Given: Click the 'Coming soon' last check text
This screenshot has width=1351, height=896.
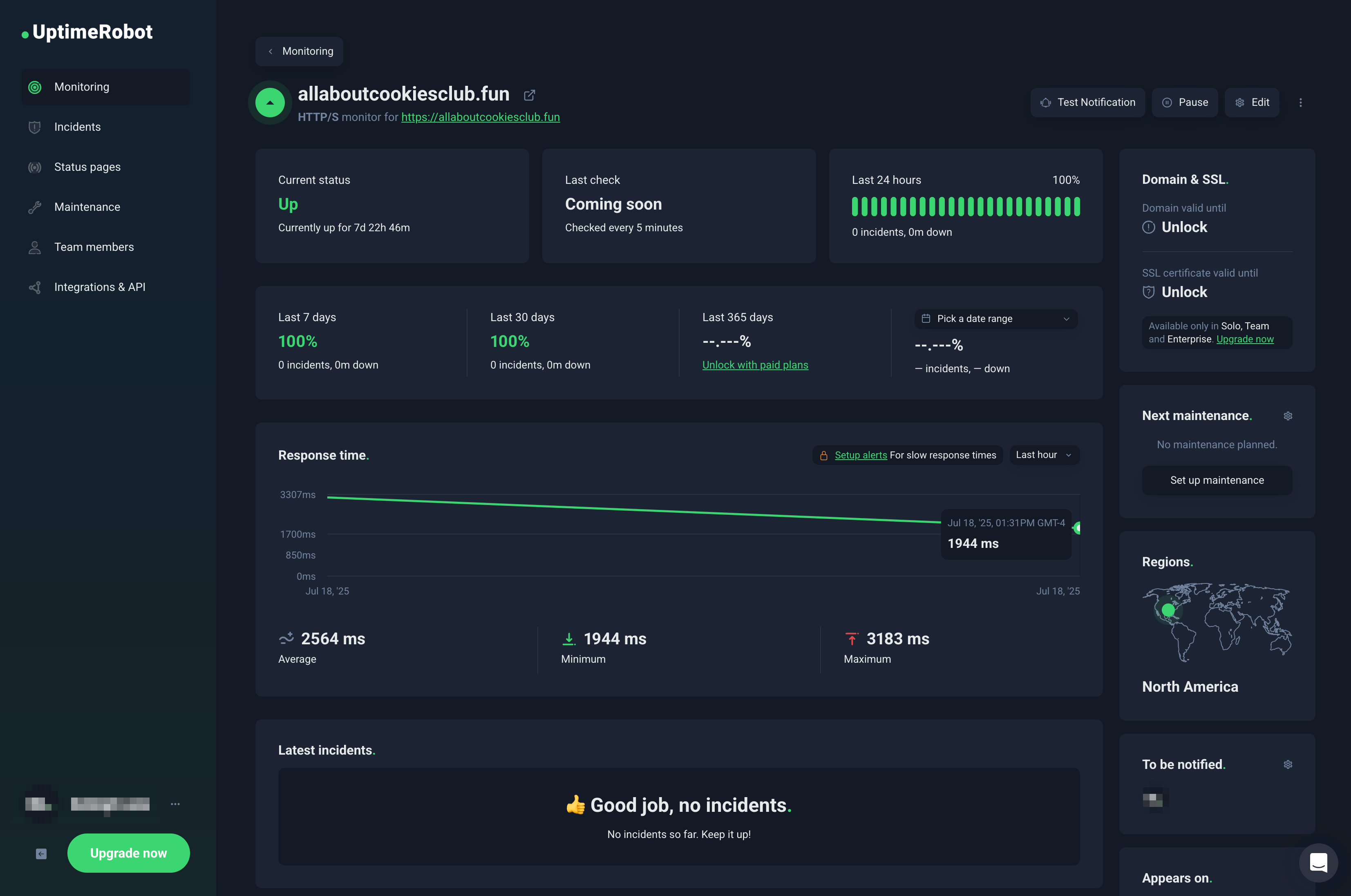Looking at the screenshot, I should pos(613,204).
